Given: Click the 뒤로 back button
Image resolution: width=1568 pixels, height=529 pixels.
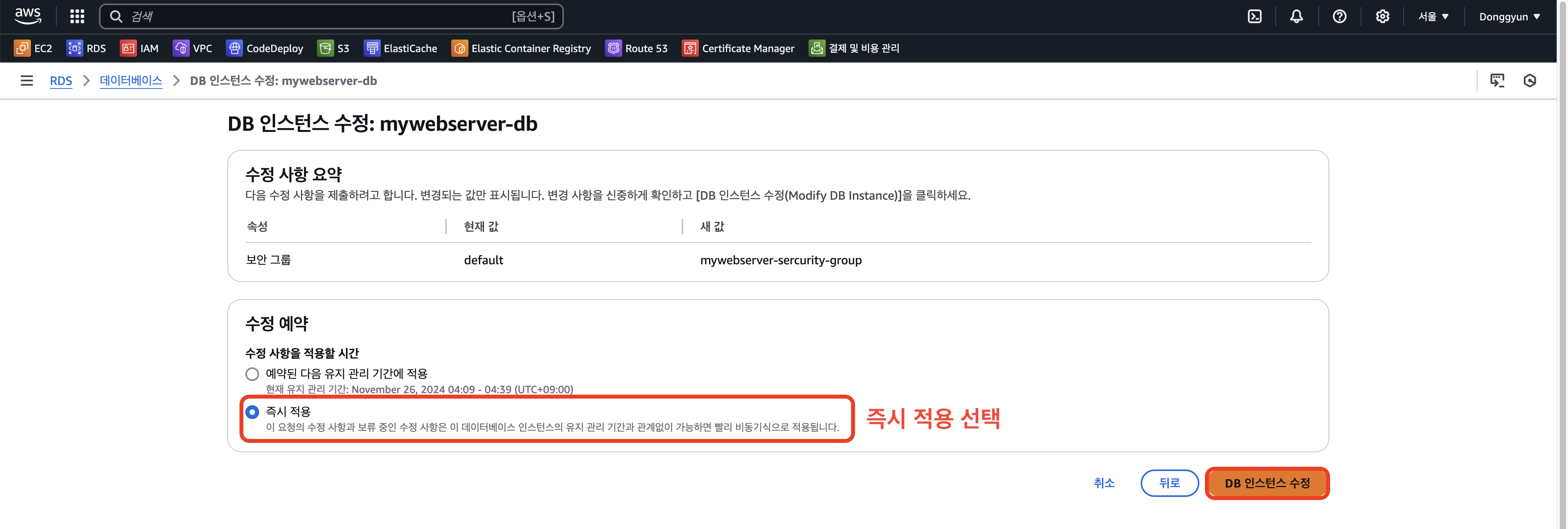Looking at the screenshot, I should click(1169, 483).
